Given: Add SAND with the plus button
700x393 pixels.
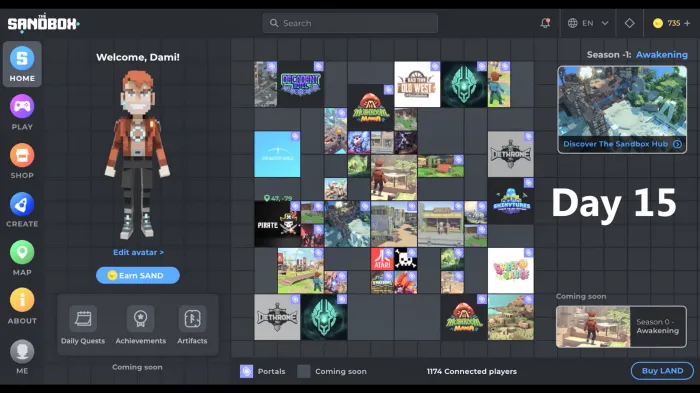Looking at the screenshot, I should tap(687, 23).
